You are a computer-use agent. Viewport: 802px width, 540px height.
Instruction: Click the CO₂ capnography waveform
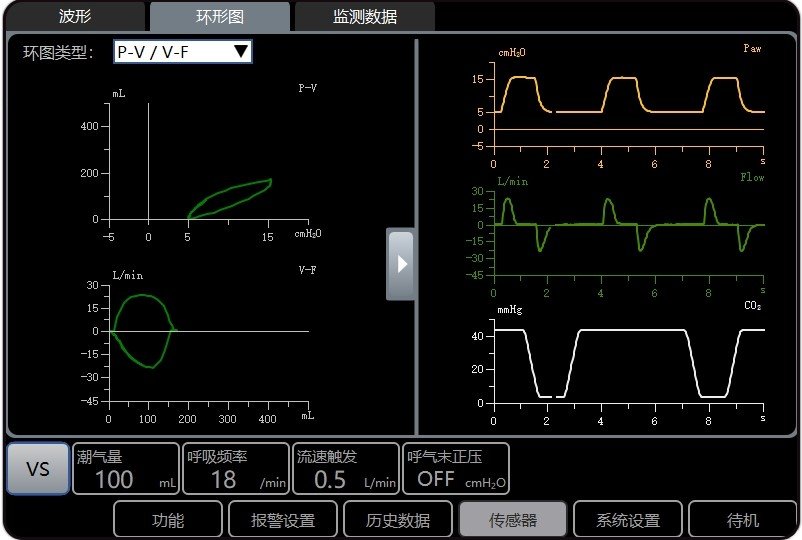625,360
